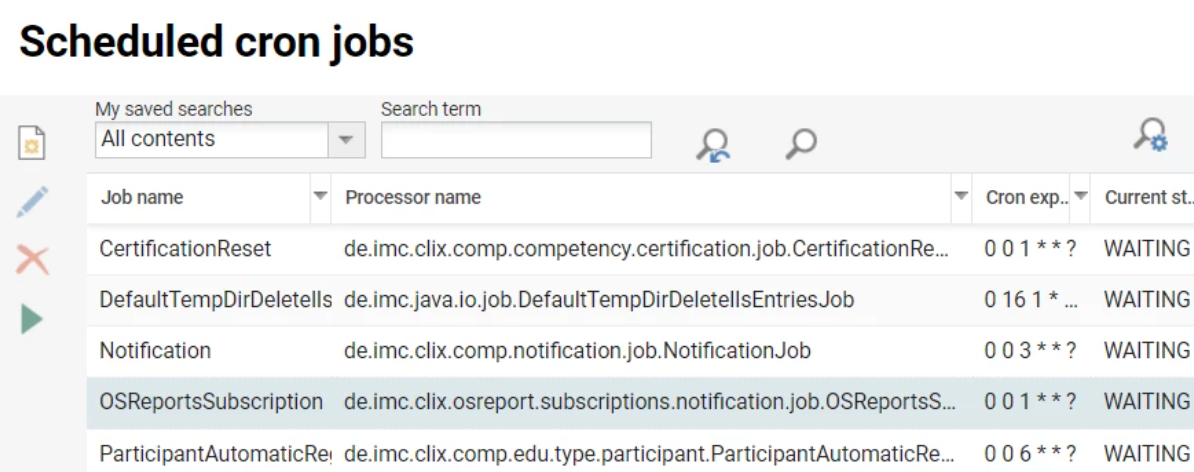
Task: Click the pencil edit job icon
Action: 33,202
